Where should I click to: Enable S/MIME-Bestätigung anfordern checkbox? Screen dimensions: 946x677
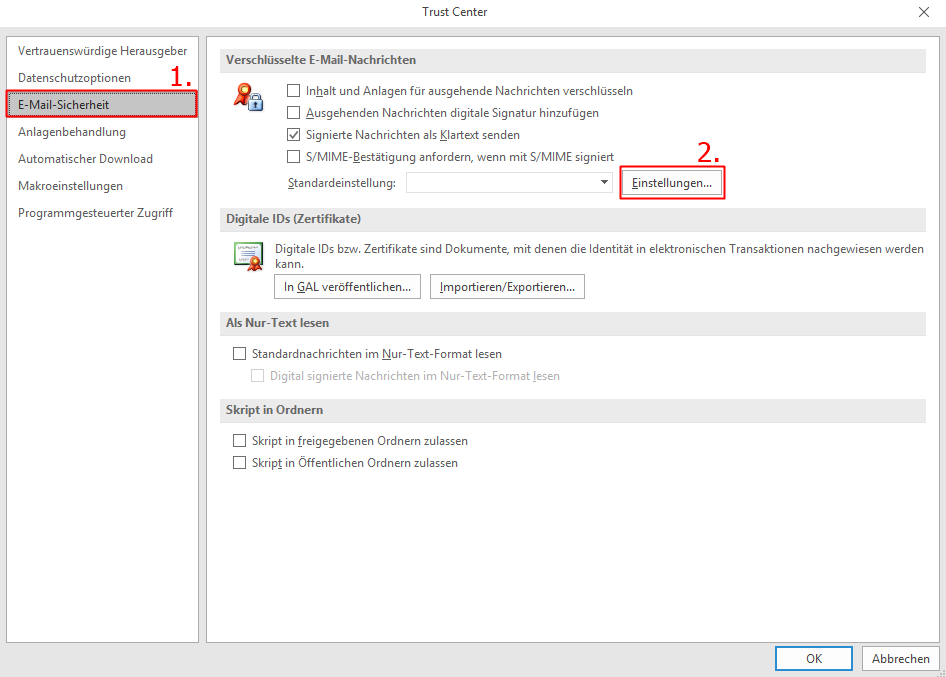click(x=293, y=157)
